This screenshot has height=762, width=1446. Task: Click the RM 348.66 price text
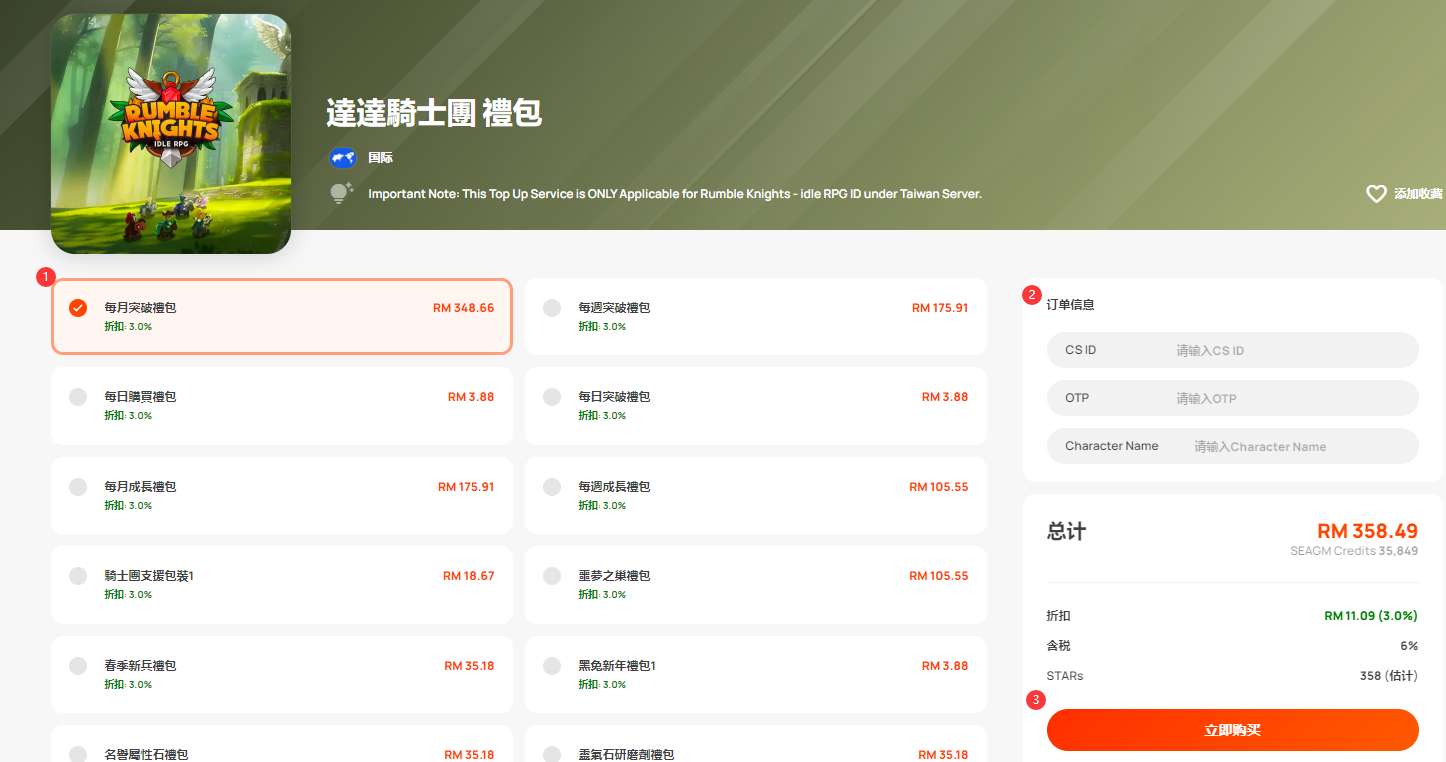463,308
